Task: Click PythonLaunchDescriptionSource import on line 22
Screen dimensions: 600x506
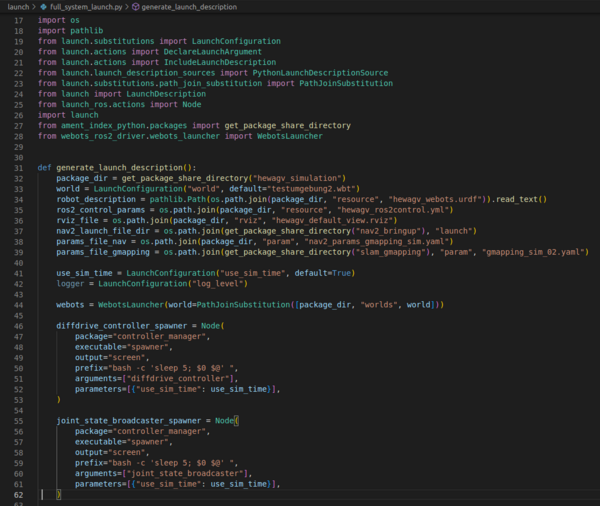Action: 318,73
